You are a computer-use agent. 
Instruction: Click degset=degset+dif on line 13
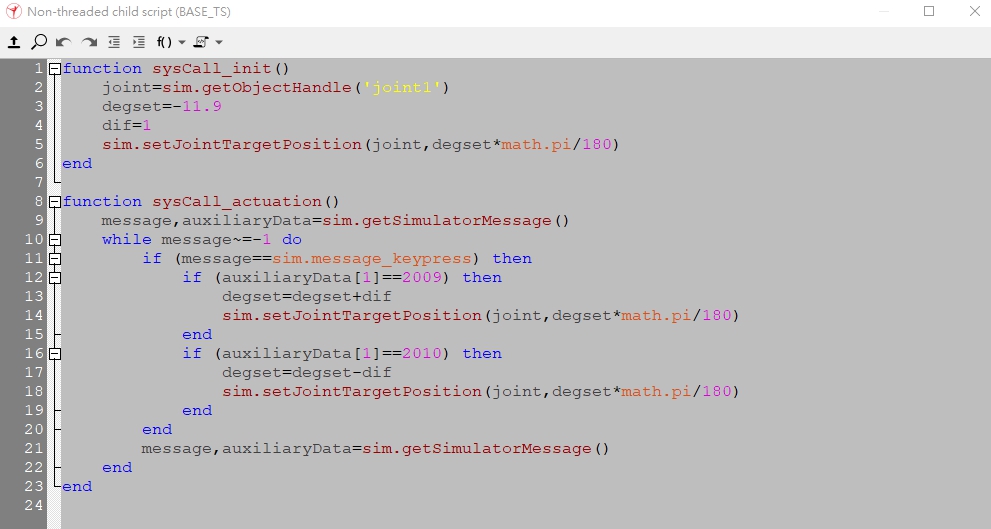(307, 296)
